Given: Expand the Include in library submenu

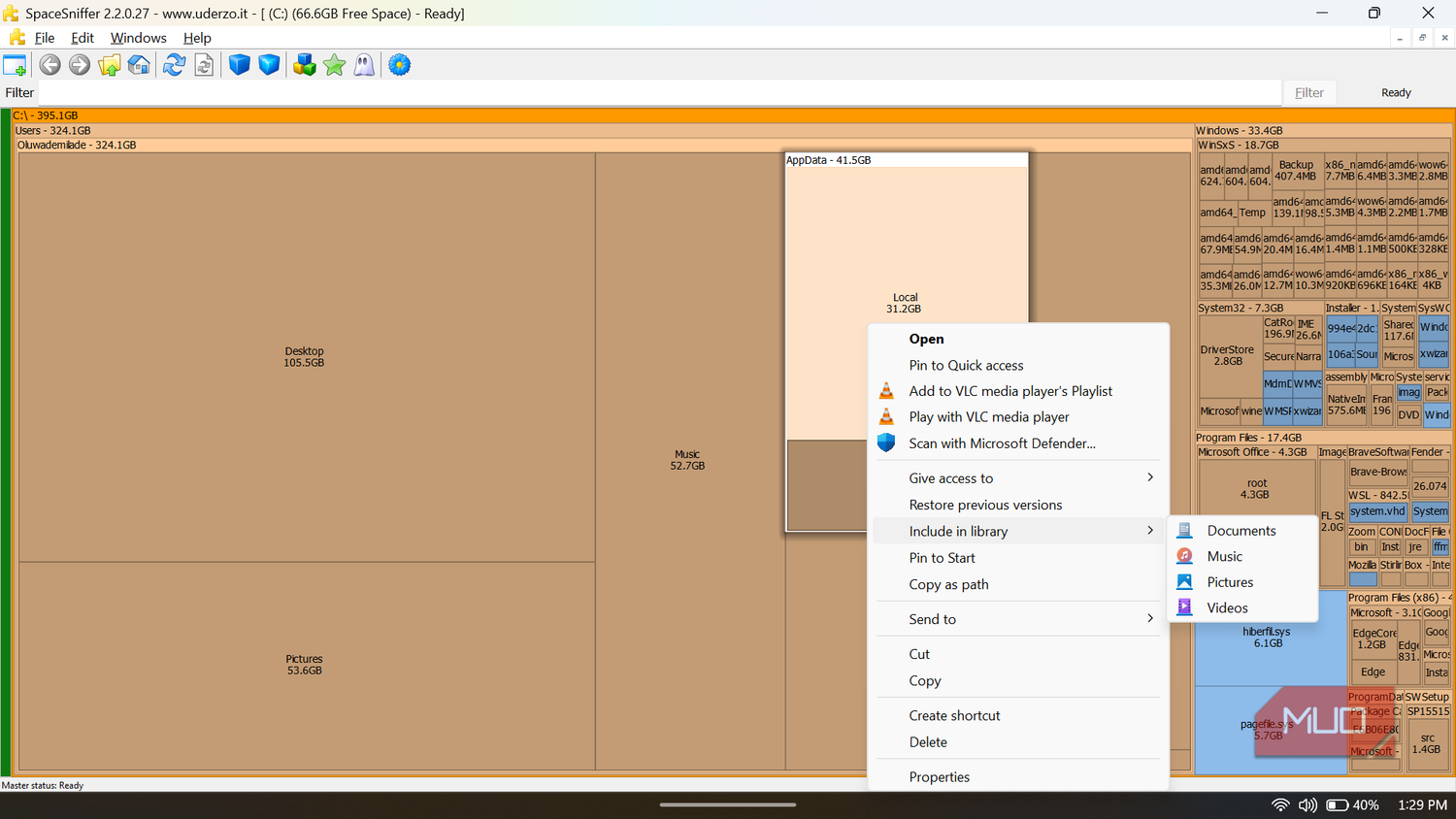Looking at the screenshot, I should pyautogui.click(x=1018, y=531).
